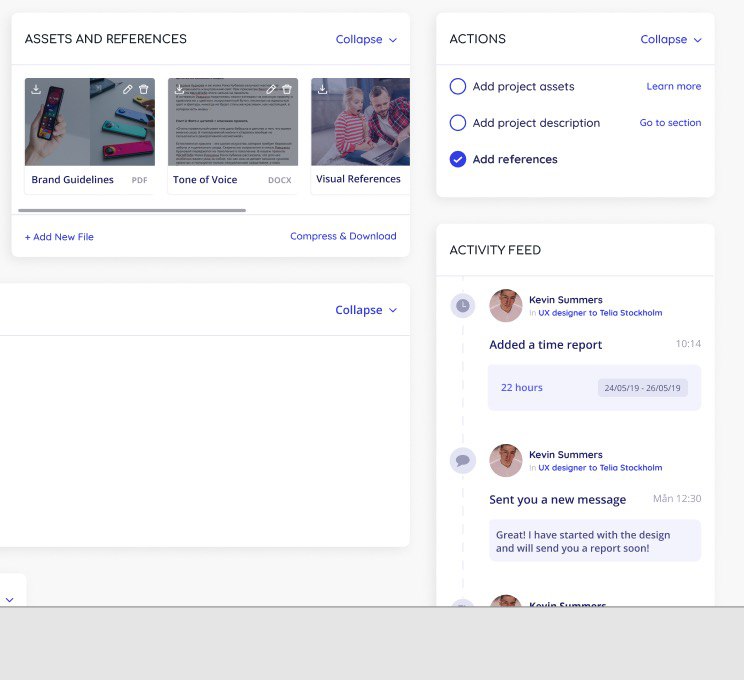The image size is (744, 680).
Task: Download the Tone of Voice document
Action: point(179,89)
